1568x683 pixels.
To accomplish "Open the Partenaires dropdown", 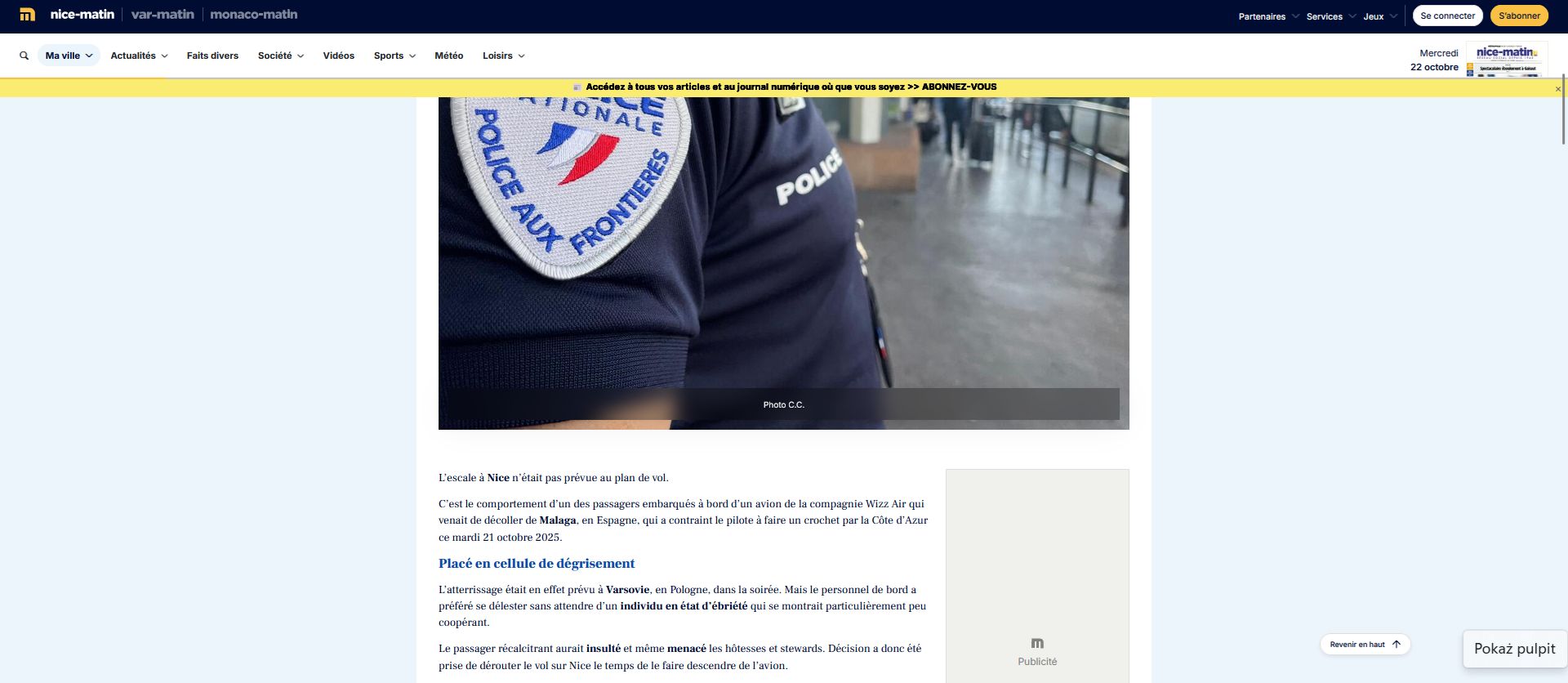I will [x=1268, y=16].
